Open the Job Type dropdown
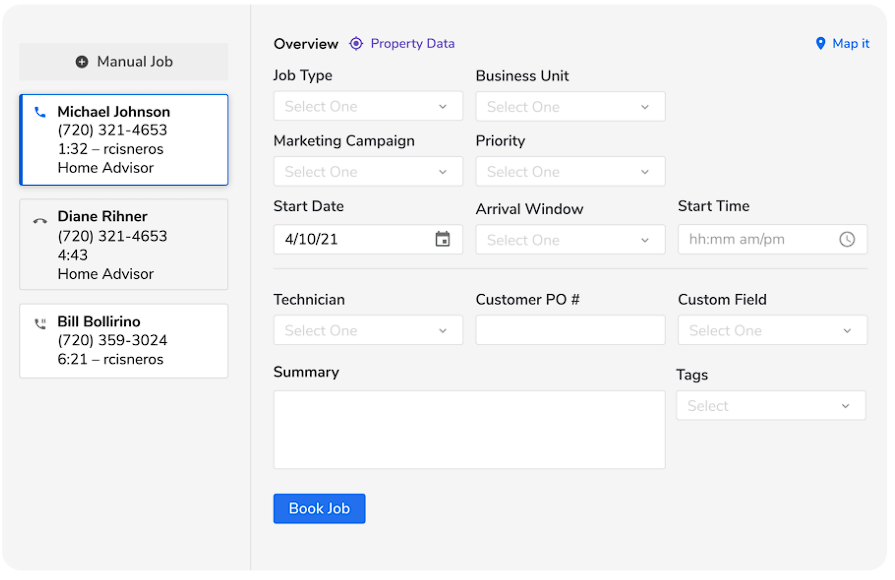This screenshot has width=895, height=580. coord(367,107)
